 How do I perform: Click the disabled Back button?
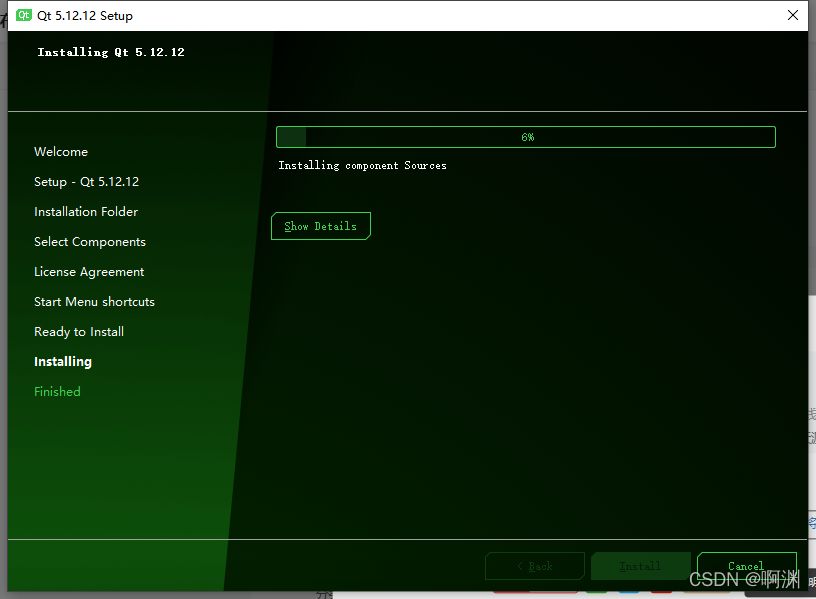535,566
